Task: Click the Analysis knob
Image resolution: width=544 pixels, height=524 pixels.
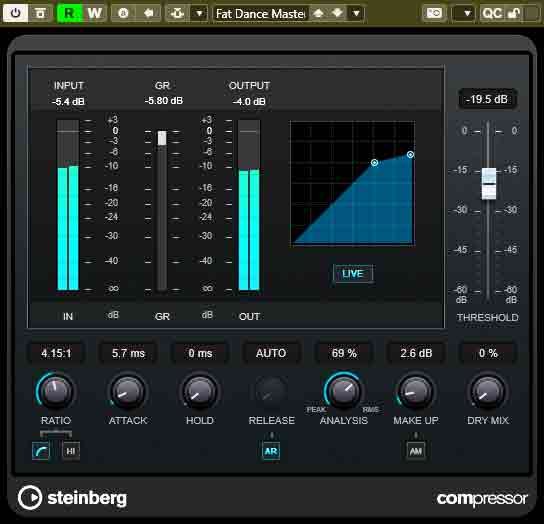Action: [x=344, y=391]
